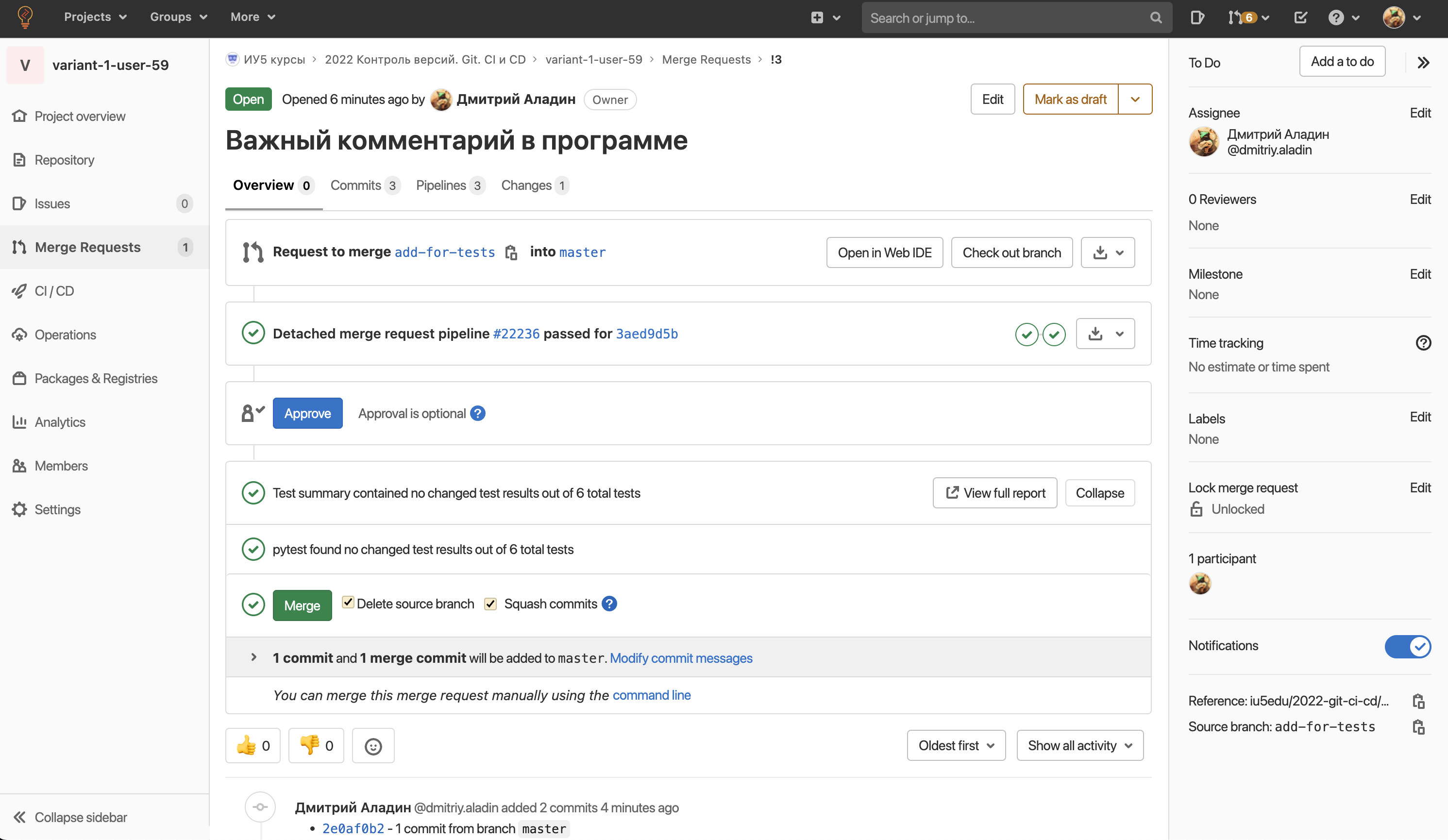Viewport: 1448px width, 840px height.
Task: Click the search magnifier icon
Action: pyautogui.click(x=1156, y=17)
